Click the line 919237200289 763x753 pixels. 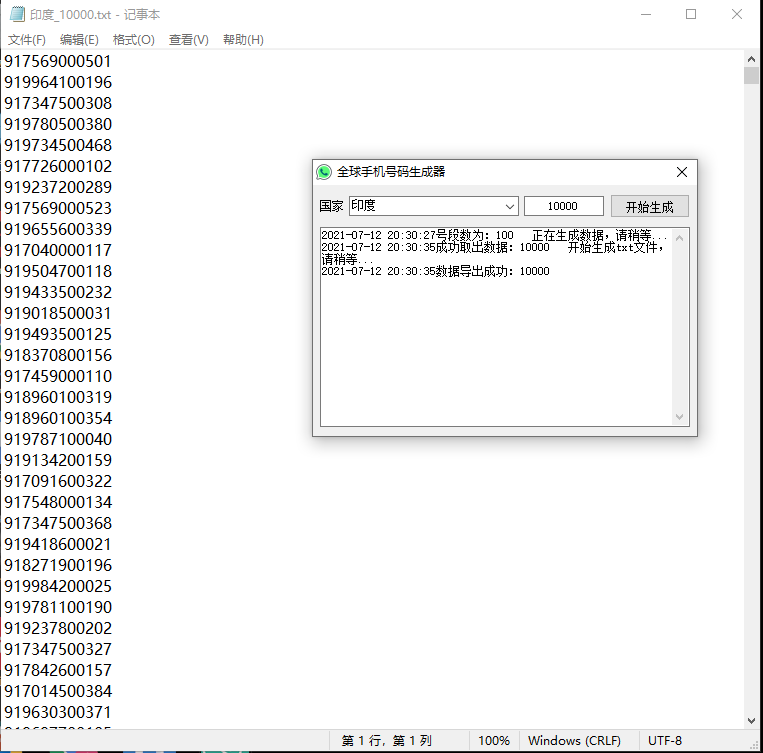coord(58,187)
